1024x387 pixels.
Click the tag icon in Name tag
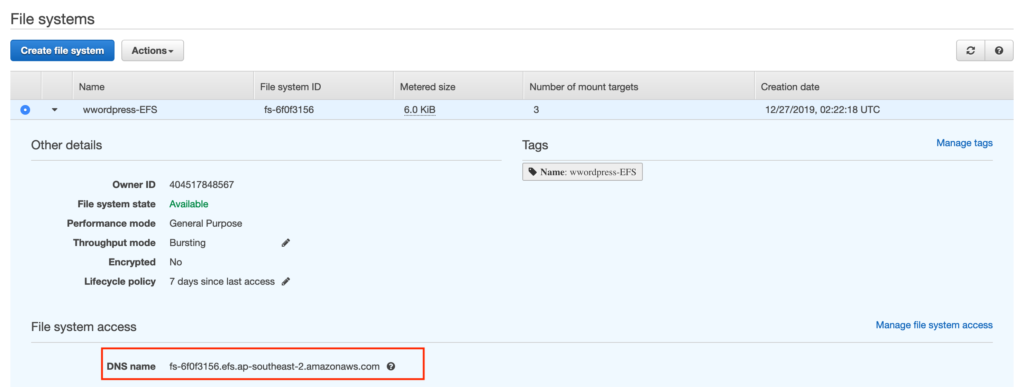coord(533,172)
